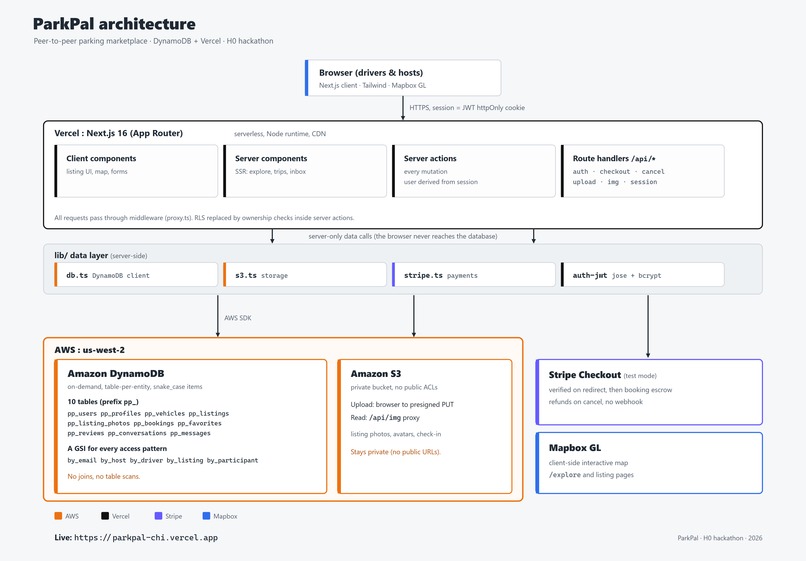Click the '/explore and listing pages' line

click(x=591, y=475)
